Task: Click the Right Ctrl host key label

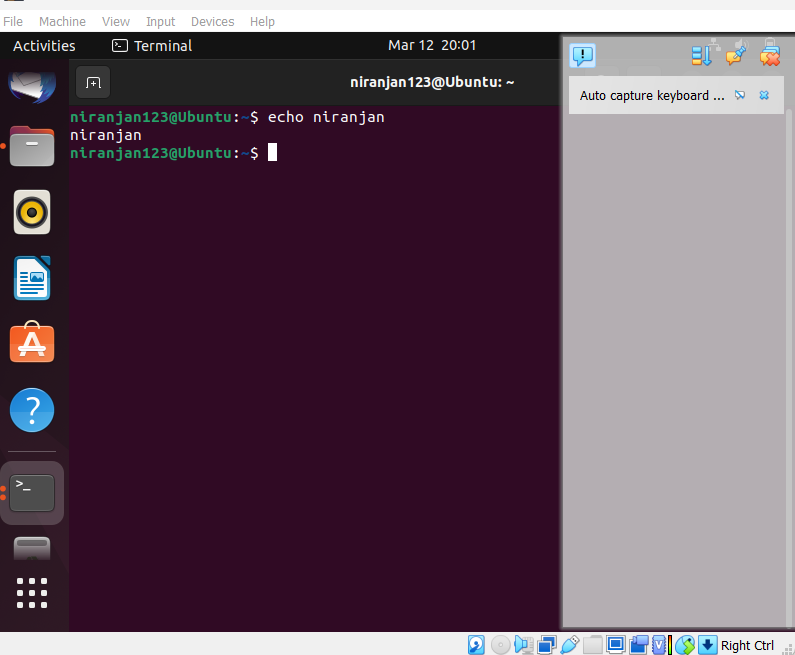Action: coord(747,645)
